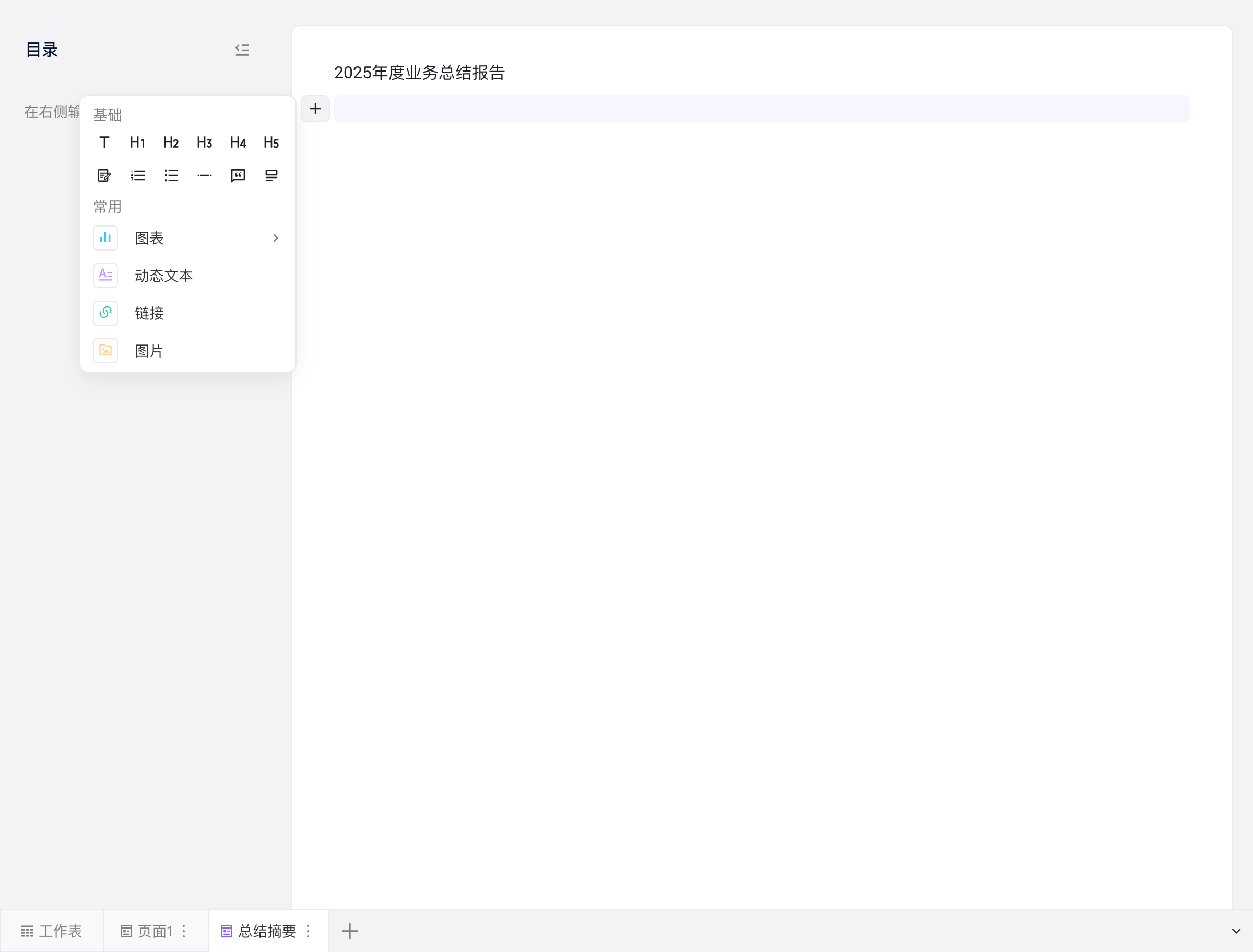Insert an H1 heading
The width and height of the screenshot is (1253, 952).
(x=137, y=142)
